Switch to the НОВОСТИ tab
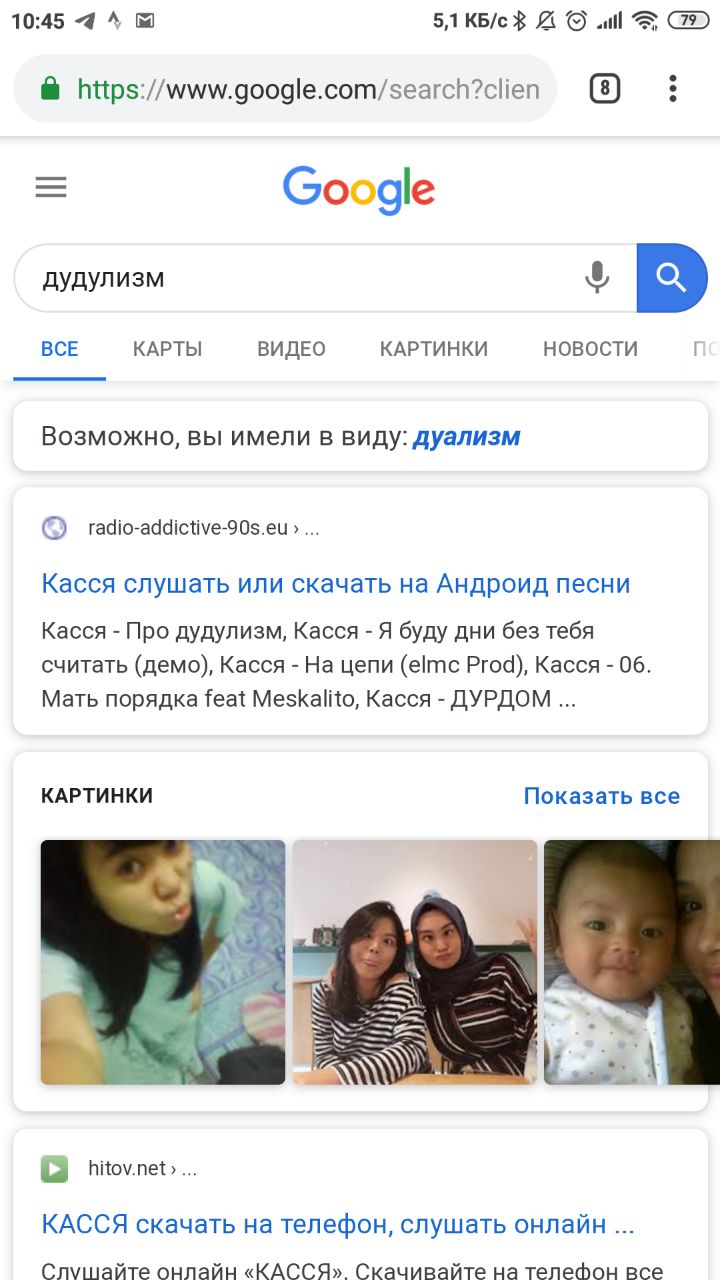The height and width of the screenshot is (1280, 720). coord(590,349)
